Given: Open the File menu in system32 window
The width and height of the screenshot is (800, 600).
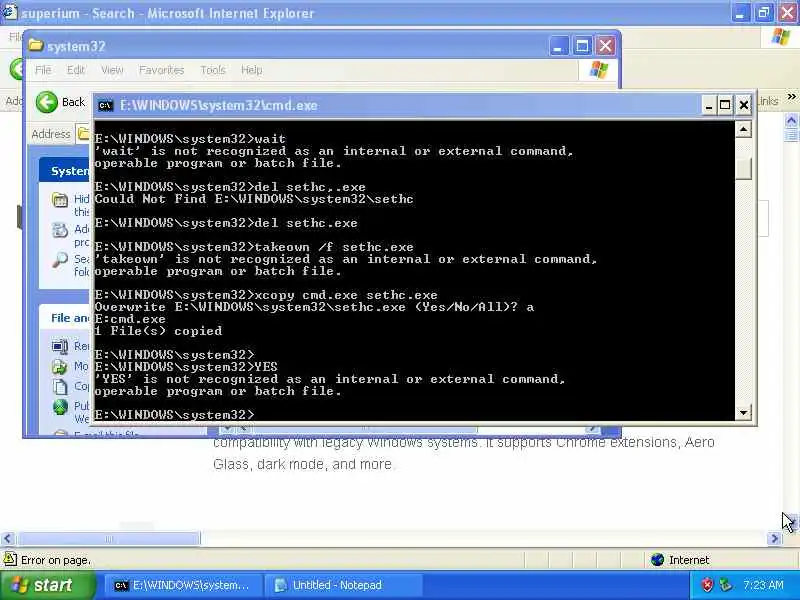Looking at the screenshot, I should pyautogui.click(x=43, y=70).
